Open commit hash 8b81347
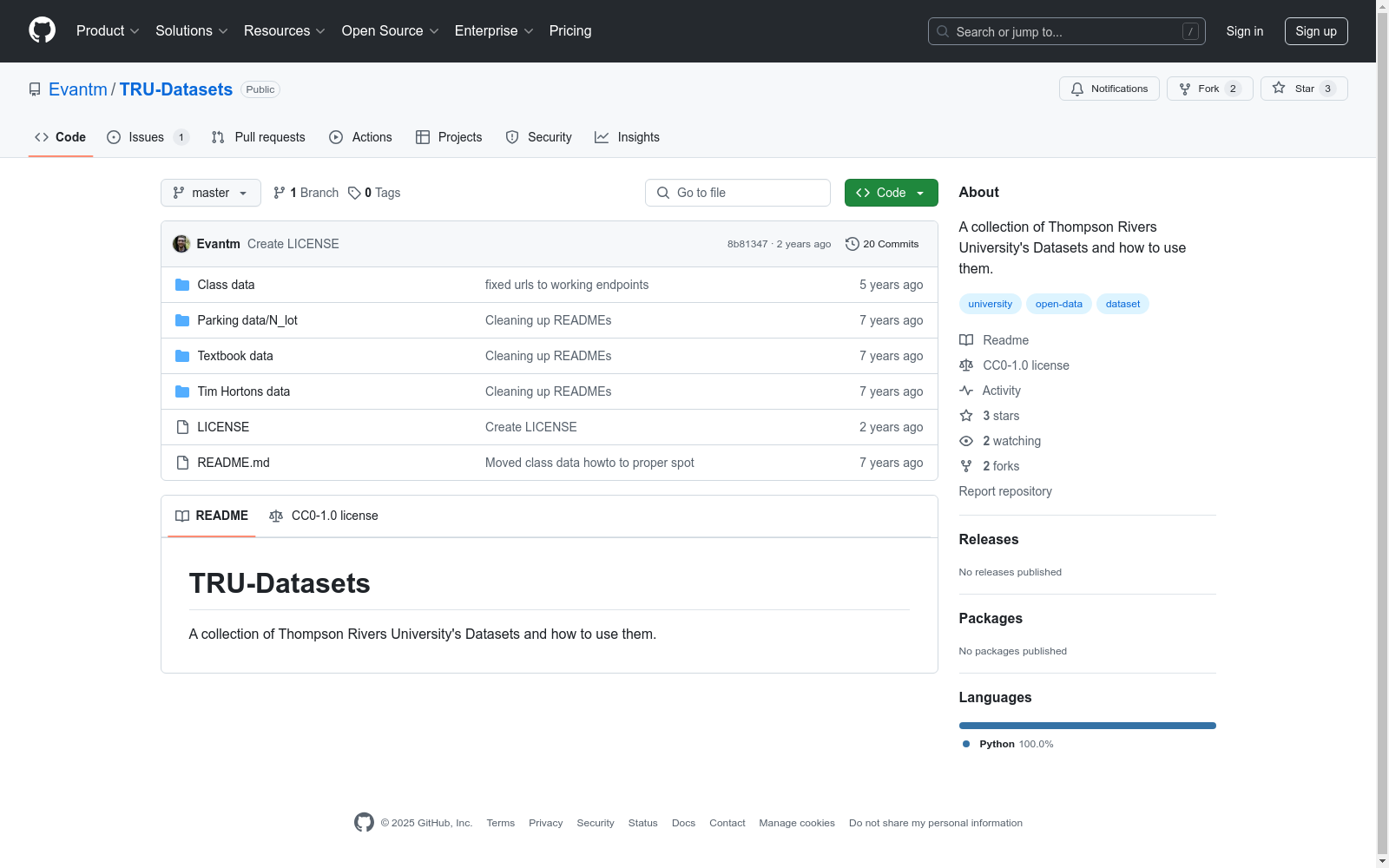 (x=747, y=244)
